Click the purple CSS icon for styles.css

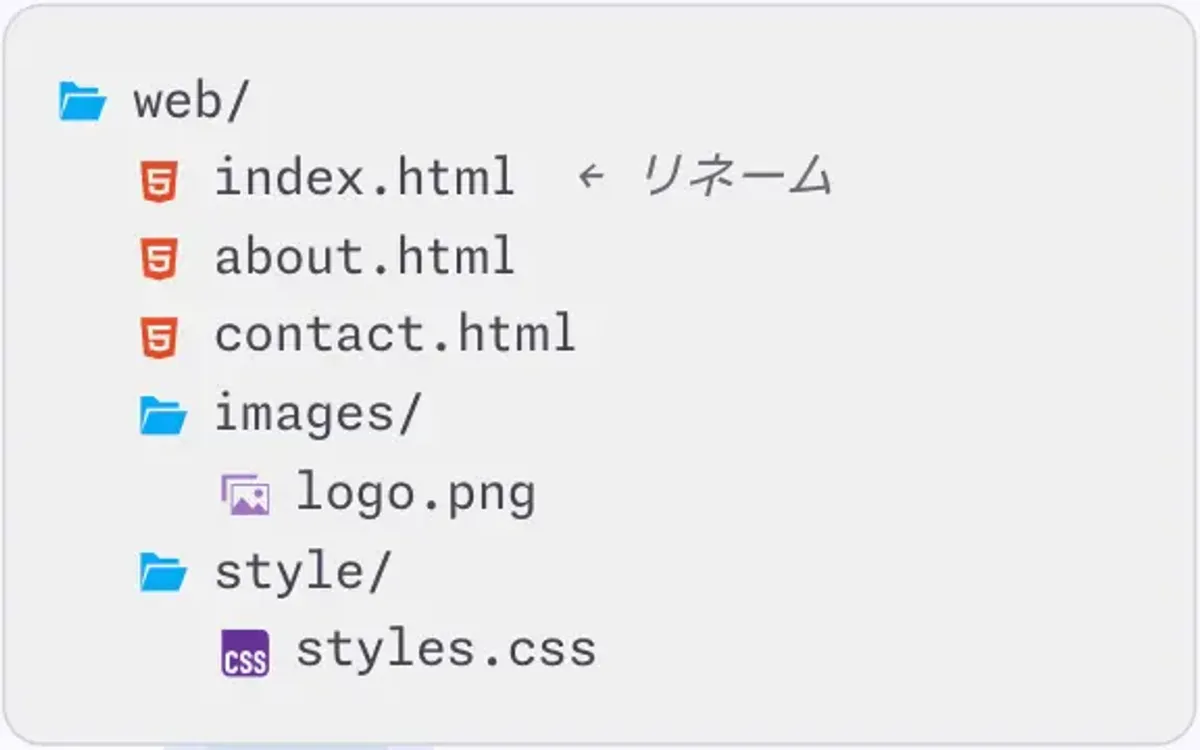(x=245, y=653)
